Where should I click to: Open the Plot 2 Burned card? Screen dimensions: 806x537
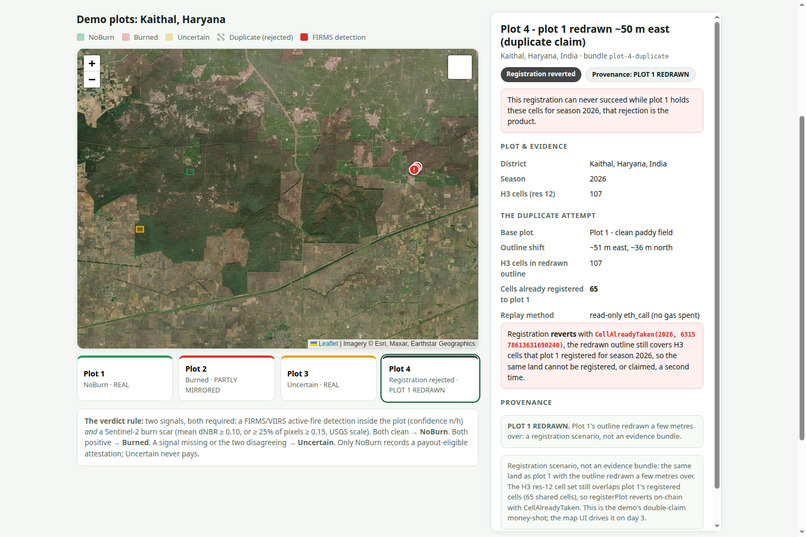227,378
